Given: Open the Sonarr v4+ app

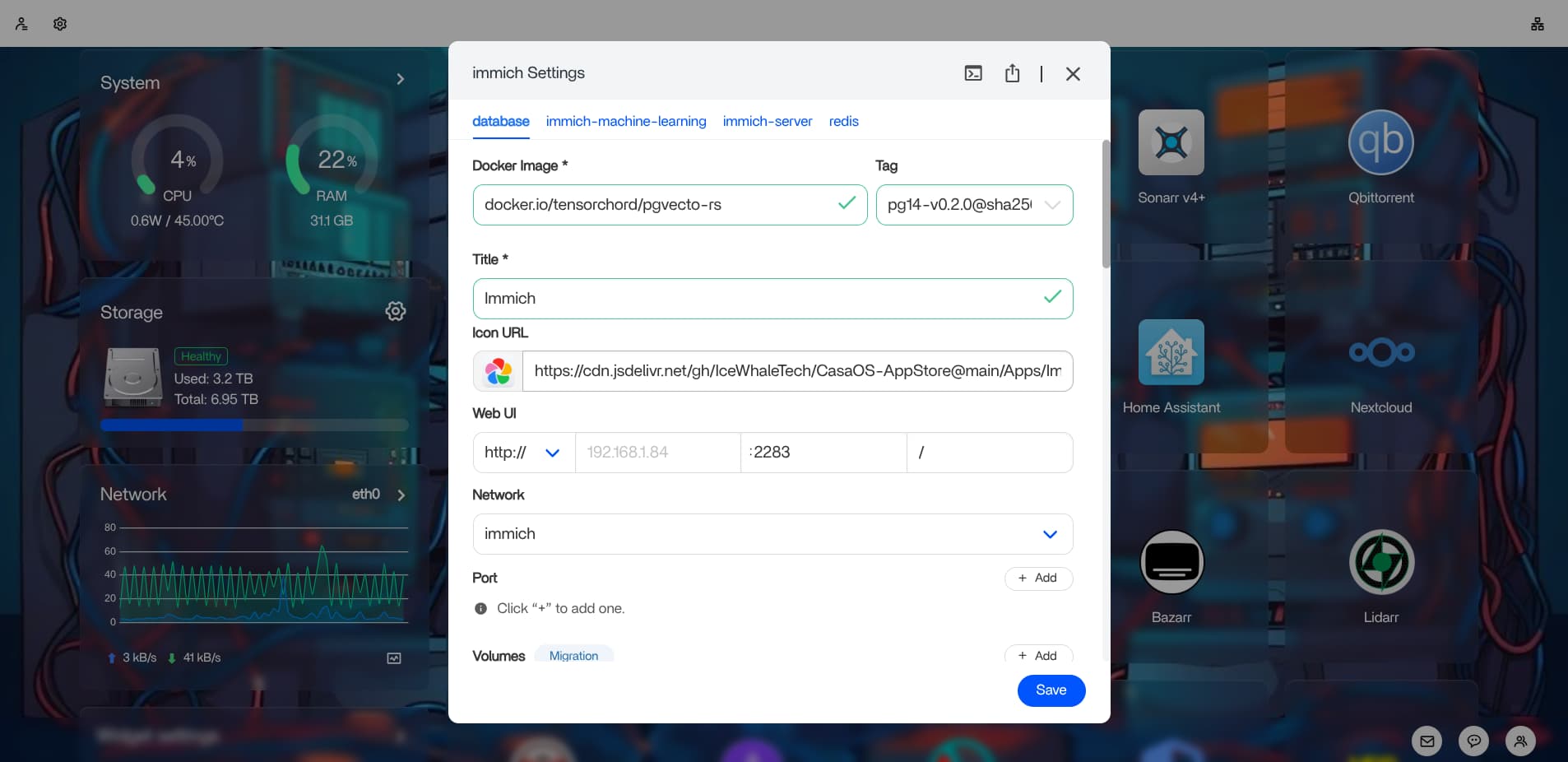Looking at the screenshot, I should click(x=1171, y=142).
